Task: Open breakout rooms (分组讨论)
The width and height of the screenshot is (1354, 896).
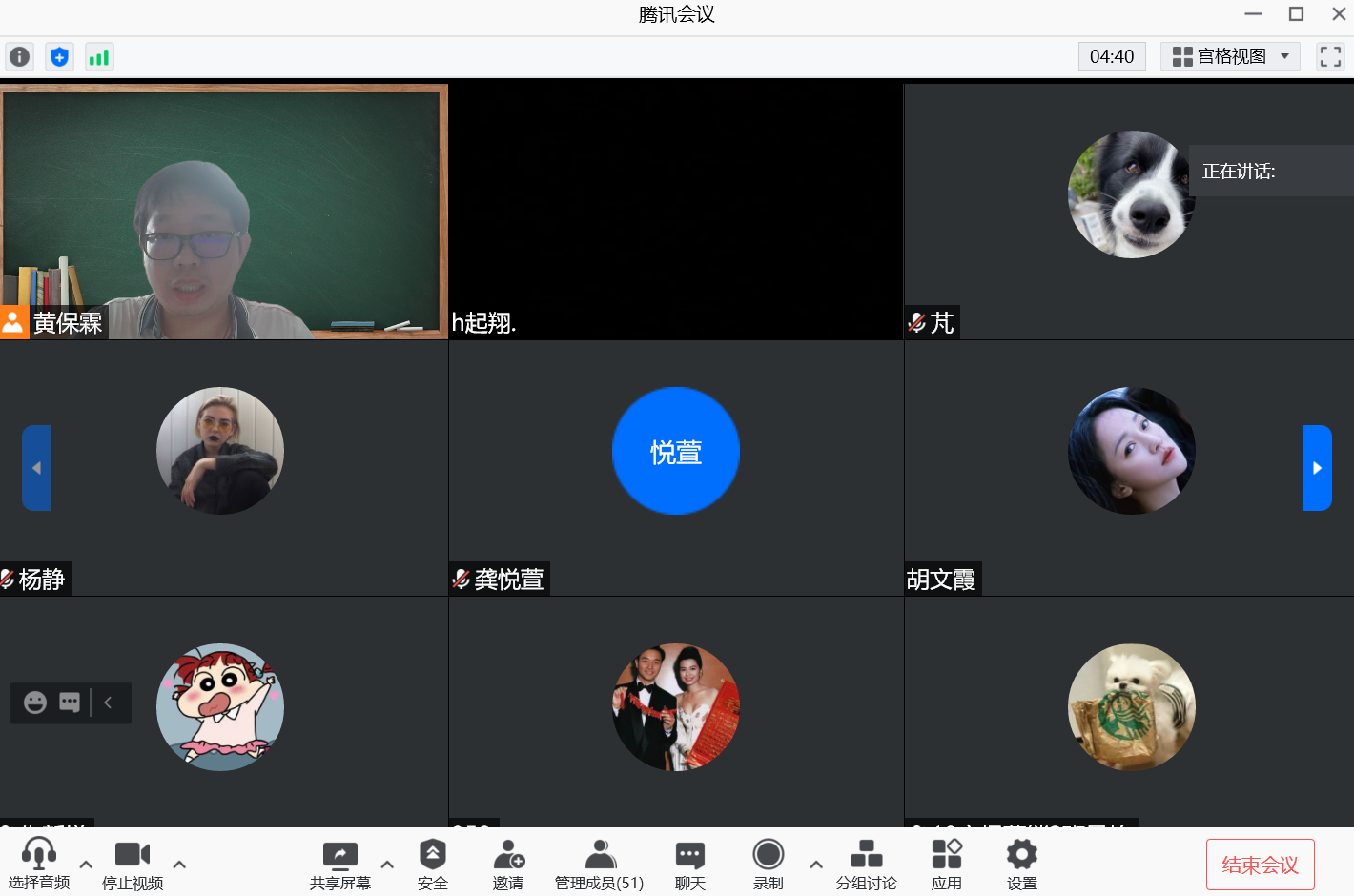Action: click(x=866, y=865)
